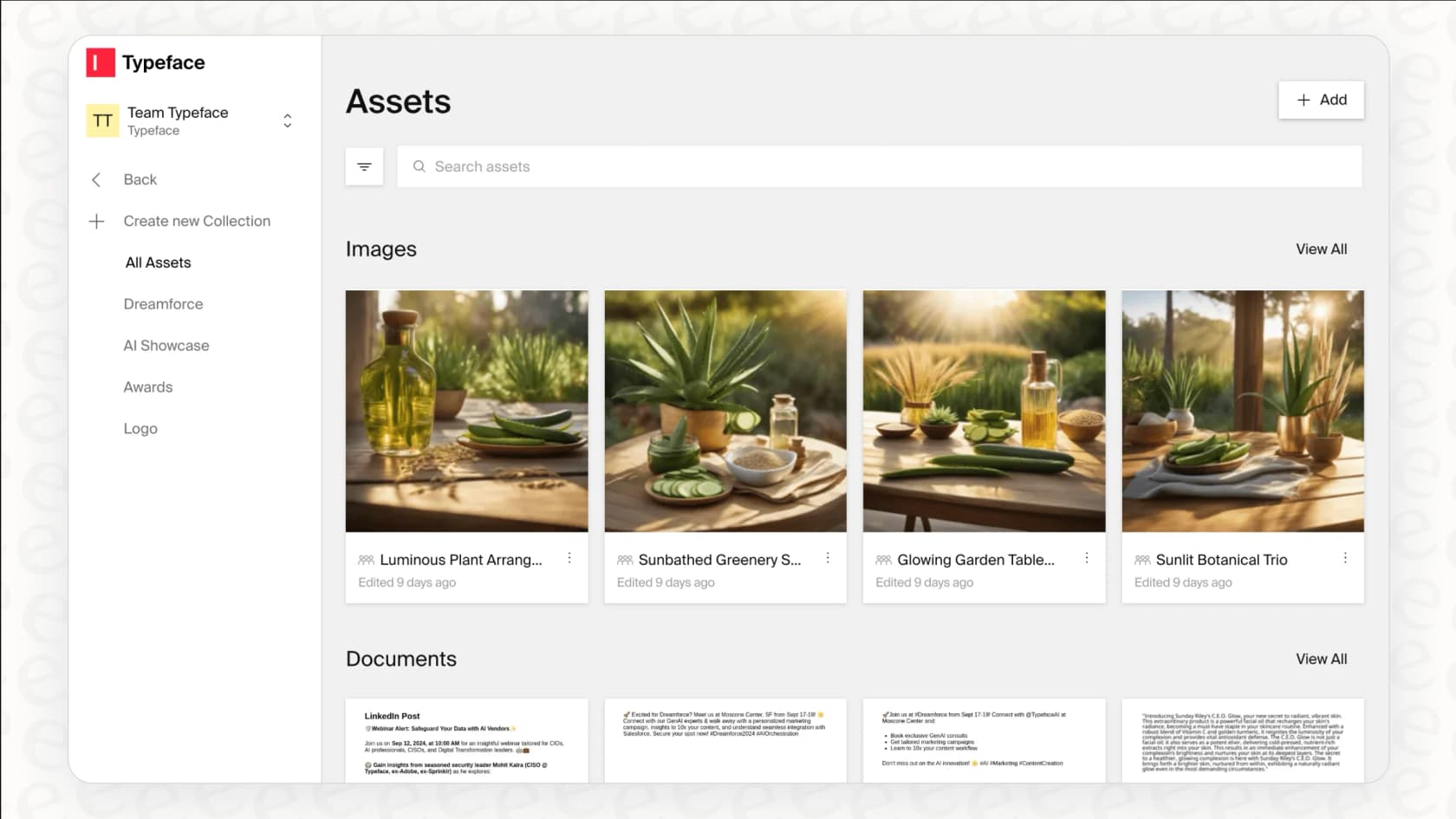This screenshot has height=819, width=1456.
Task: View All images
Action: pos(1321,249)
